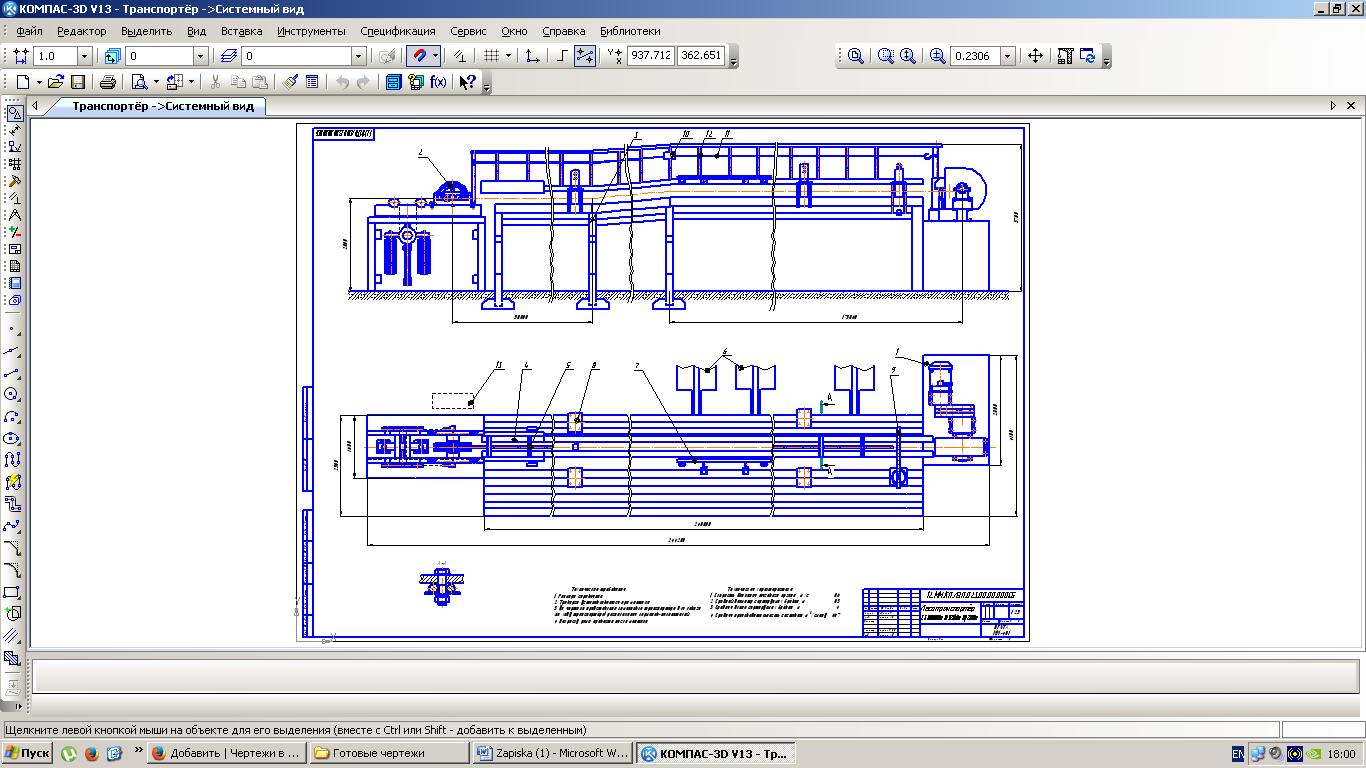This screenshot has width=1366, height=768.
Task: Open the Инструменты menu
Action: pyautogui.click(x=311, y=31)
